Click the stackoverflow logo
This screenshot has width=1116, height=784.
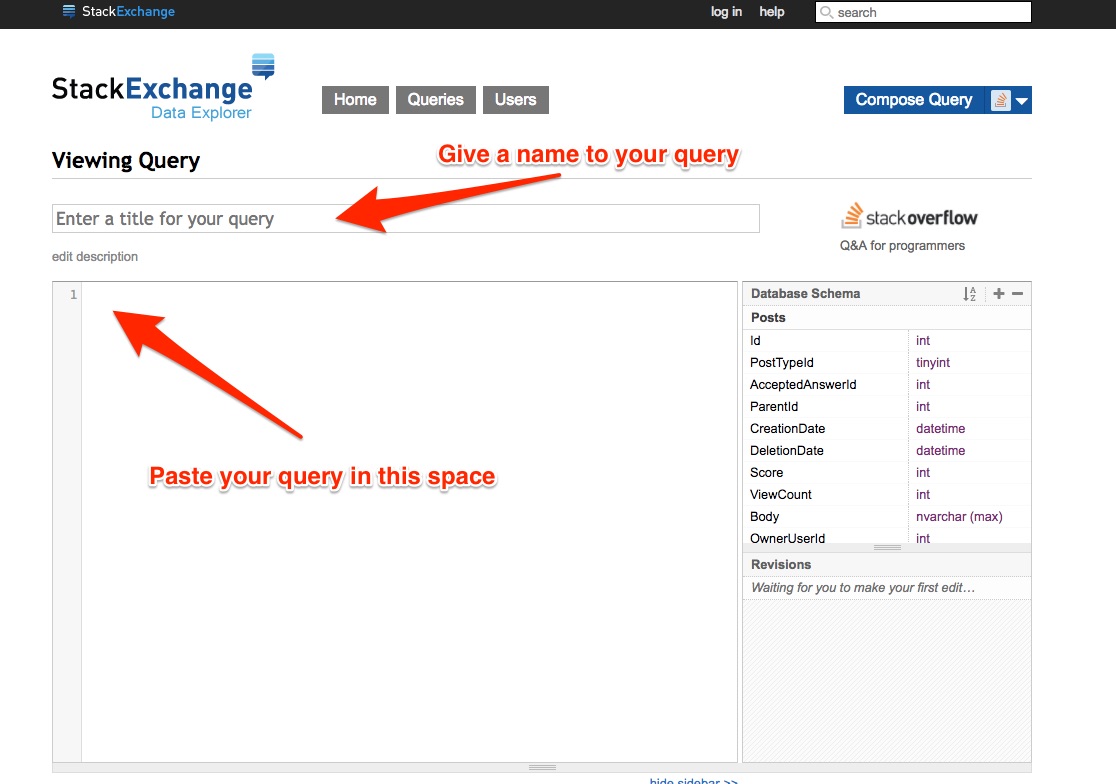click(909, 216)
